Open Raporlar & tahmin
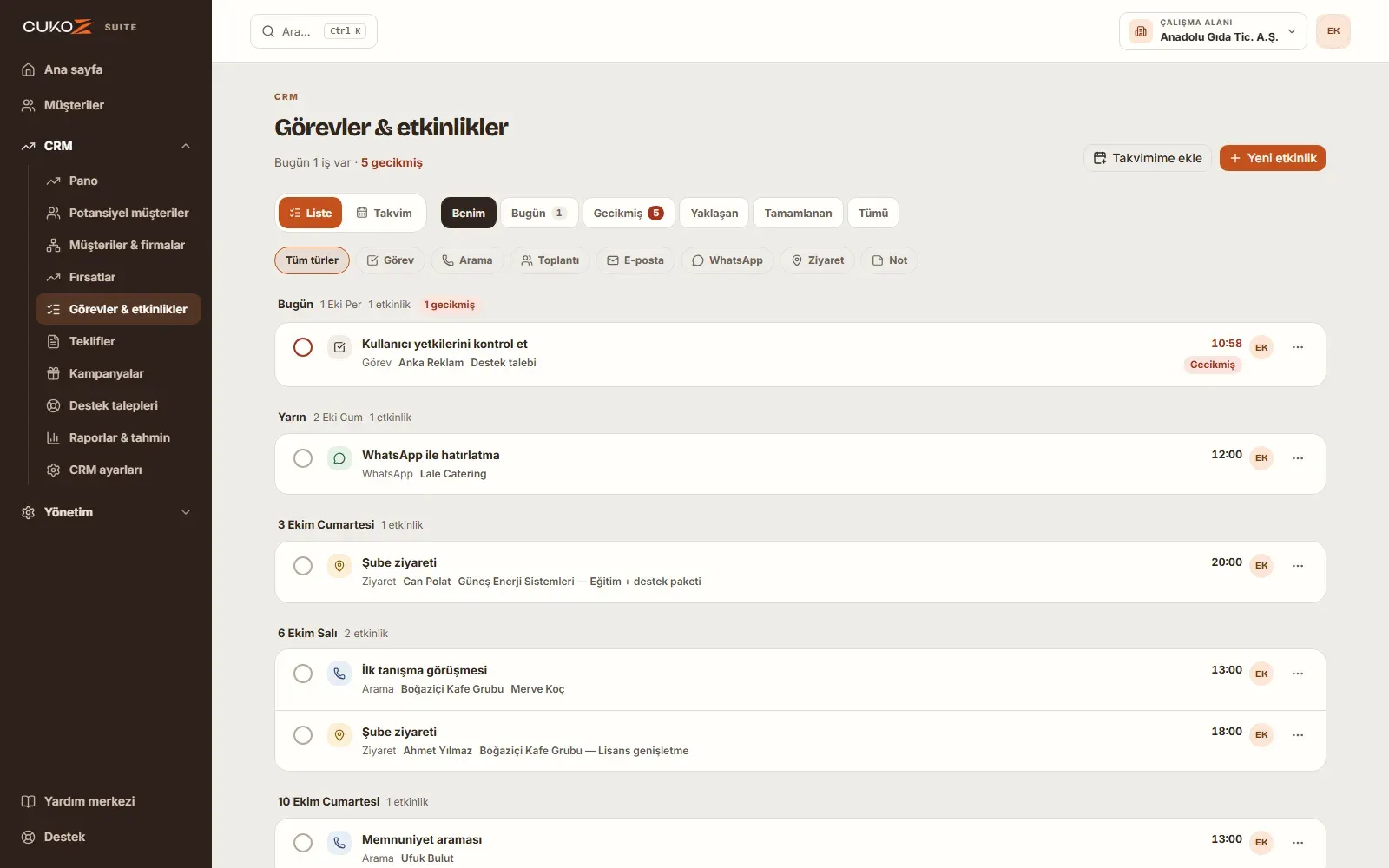Image resolution: width=1389 pixels, height=868 pixels. tap(118, 437)
